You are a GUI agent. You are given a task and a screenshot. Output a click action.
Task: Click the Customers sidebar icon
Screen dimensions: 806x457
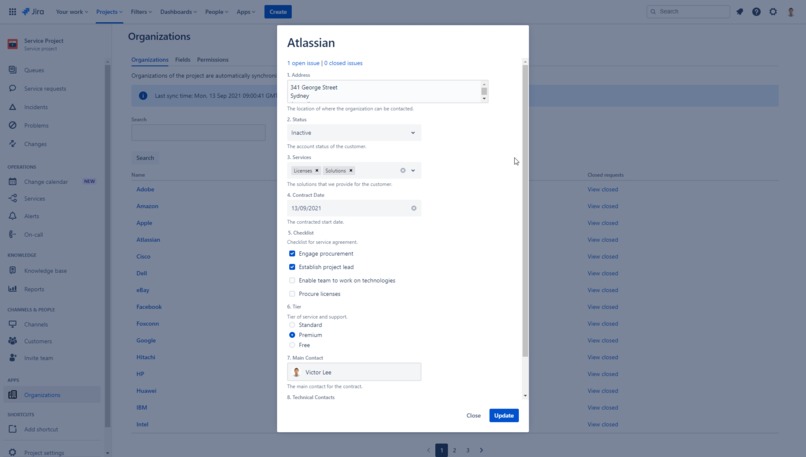tap(13, 341)
